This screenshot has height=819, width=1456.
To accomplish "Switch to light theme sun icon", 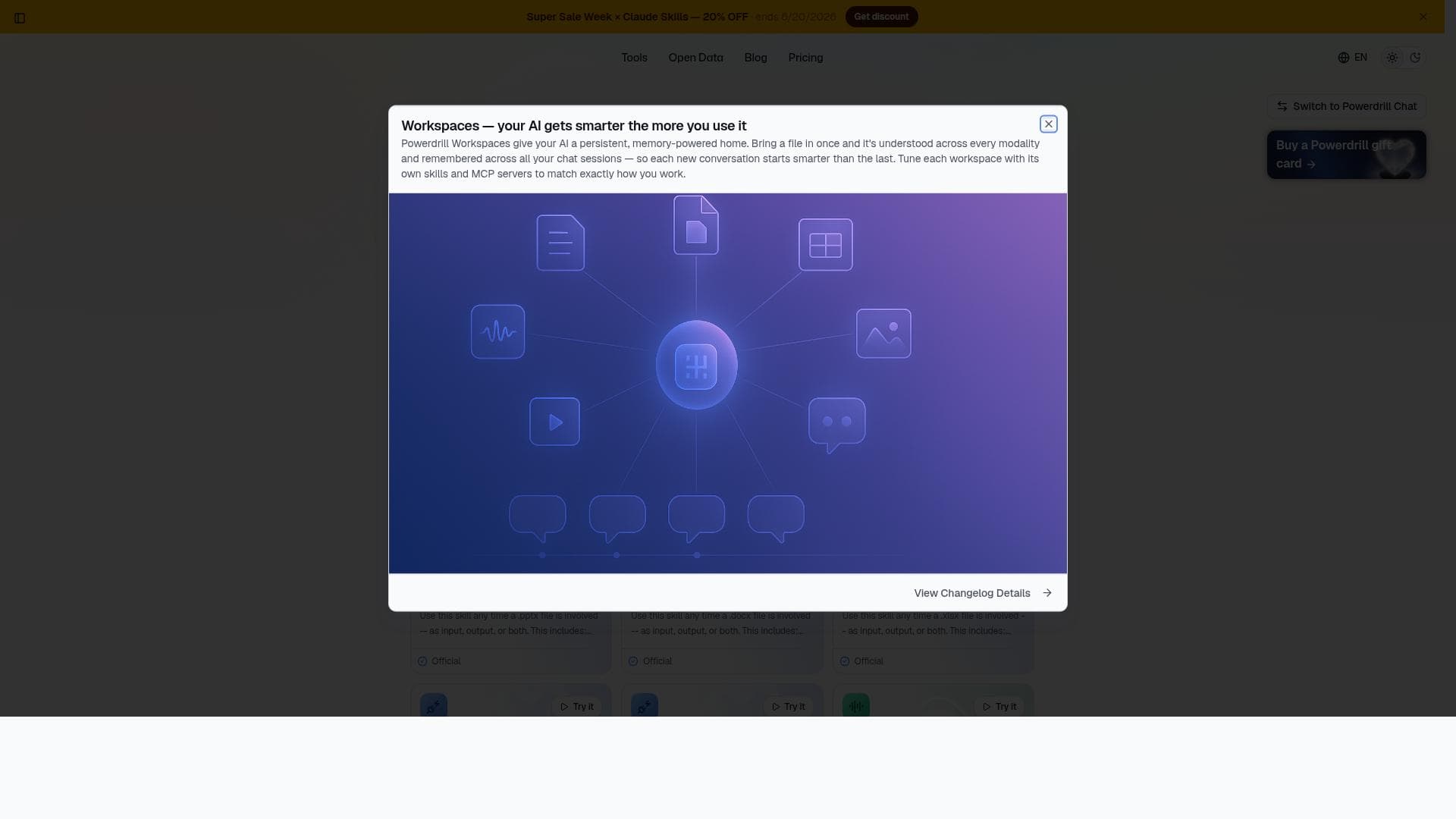I will pos(1392,58).
